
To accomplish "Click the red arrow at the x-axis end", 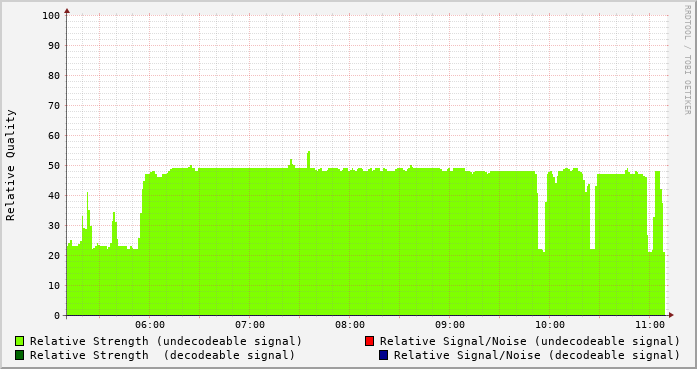I will pyautogui.click(x=671, y=315).
